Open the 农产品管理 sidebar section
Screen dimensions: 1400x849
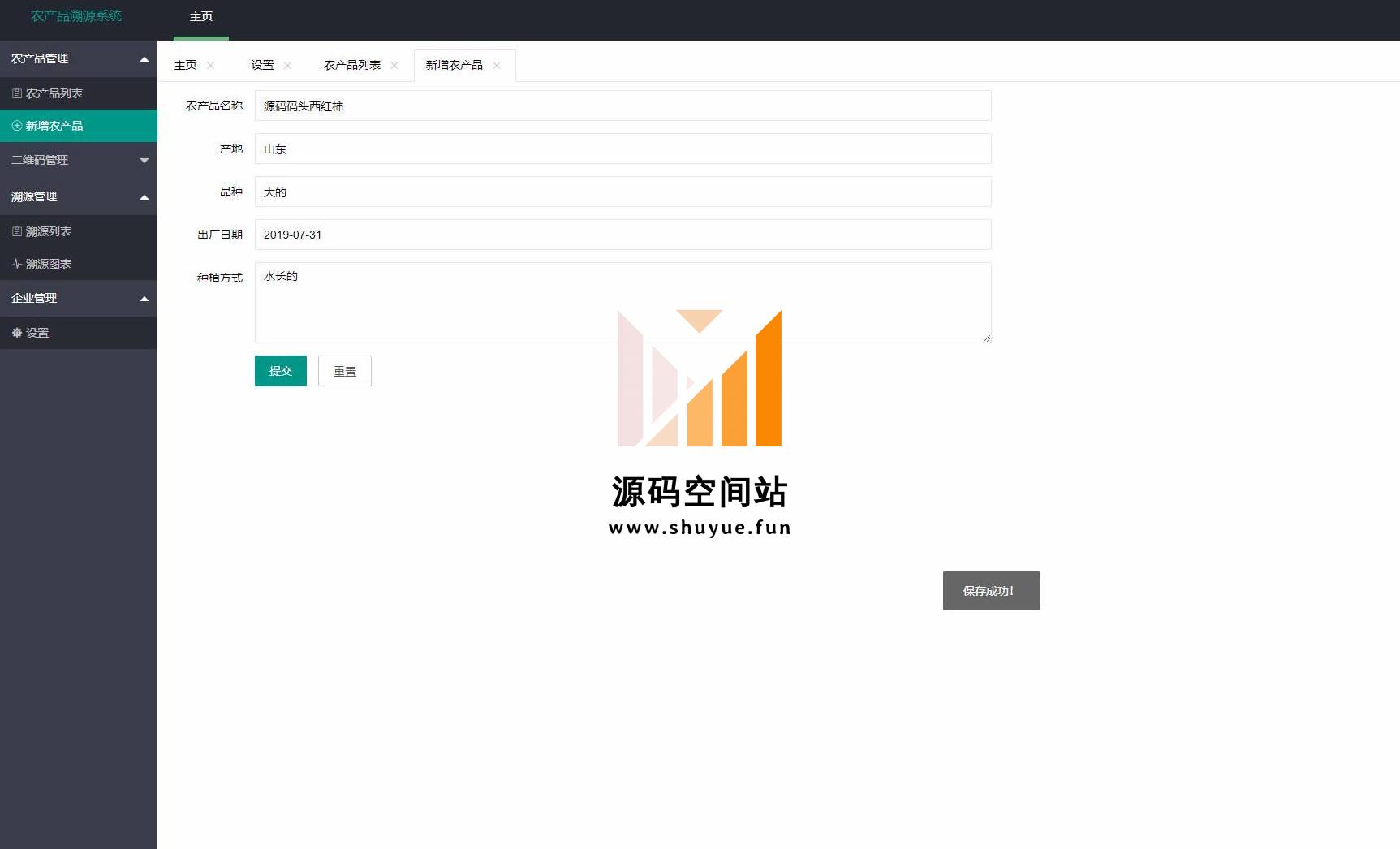pos(79,58)
